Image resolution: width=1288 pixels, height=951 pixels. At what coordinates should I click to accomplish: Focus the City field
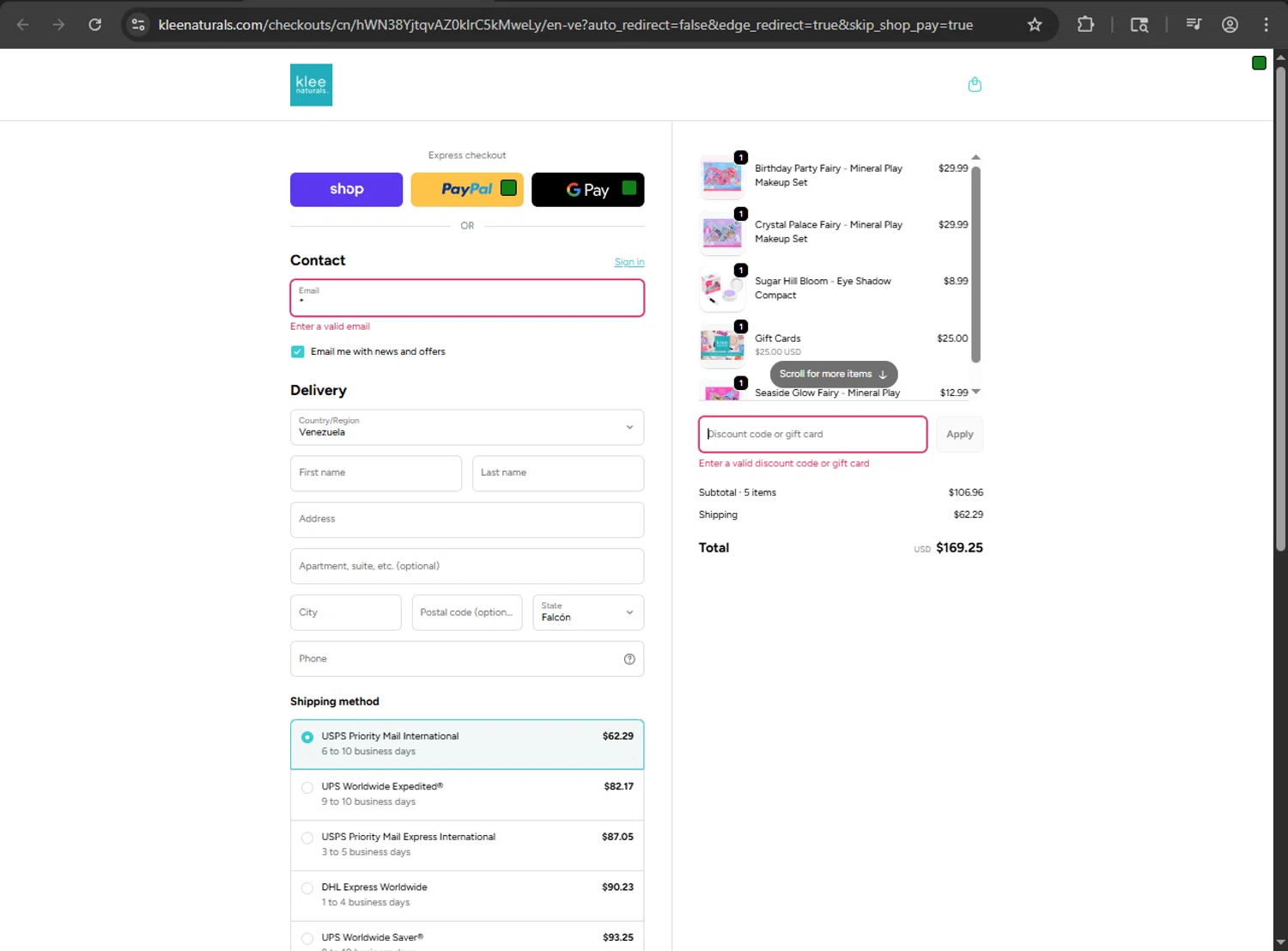[346, 613]
